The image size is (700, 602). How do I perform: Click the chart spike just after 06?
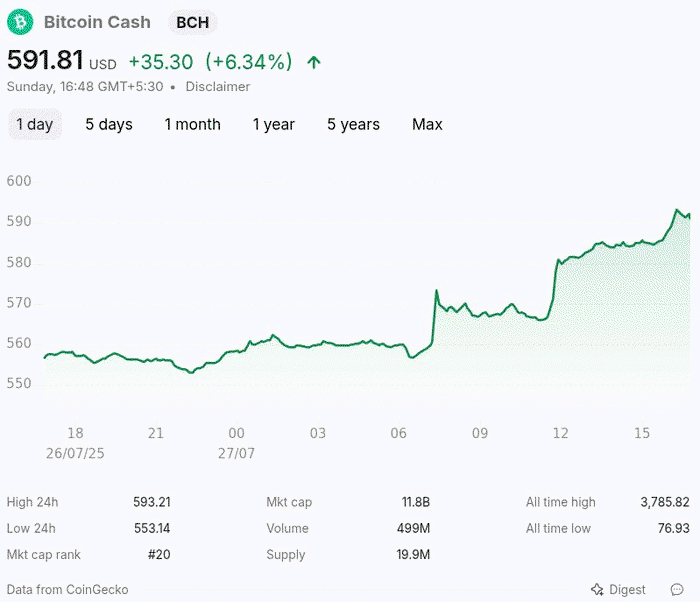[x=436, y=291]
